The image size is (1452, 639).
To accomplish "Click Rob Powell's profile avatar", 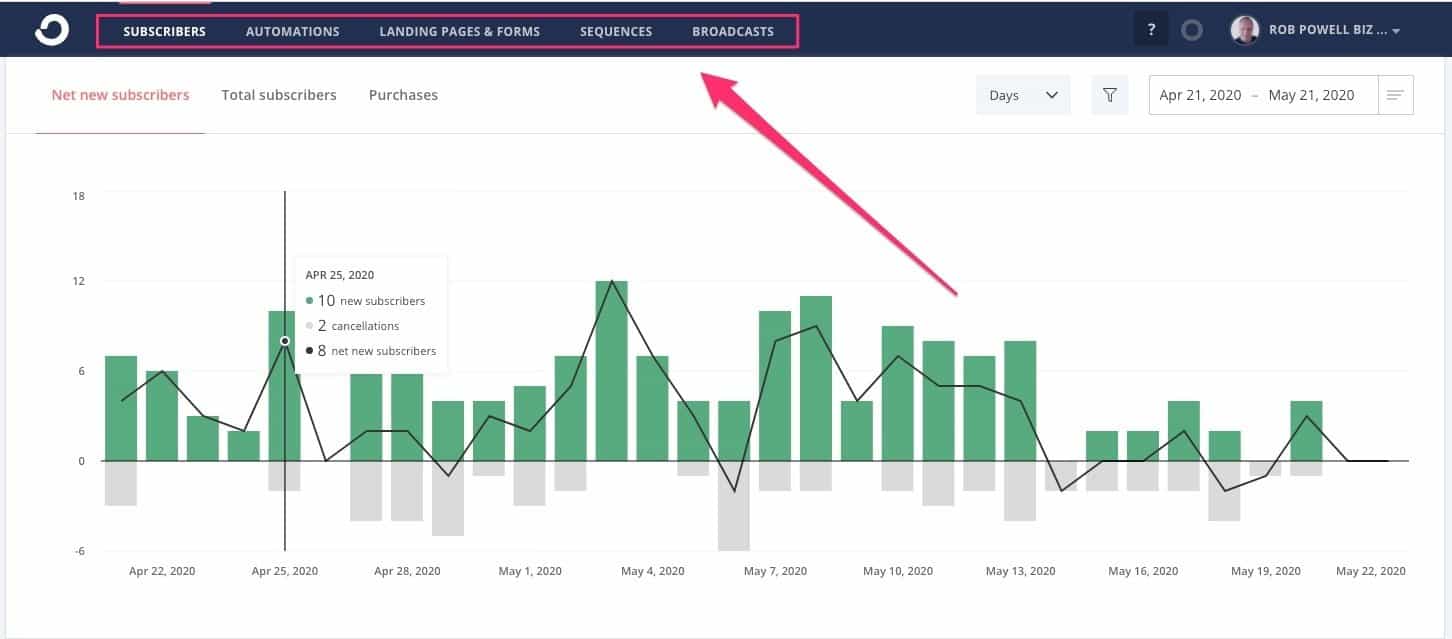I will click(x=1245, y=30).
